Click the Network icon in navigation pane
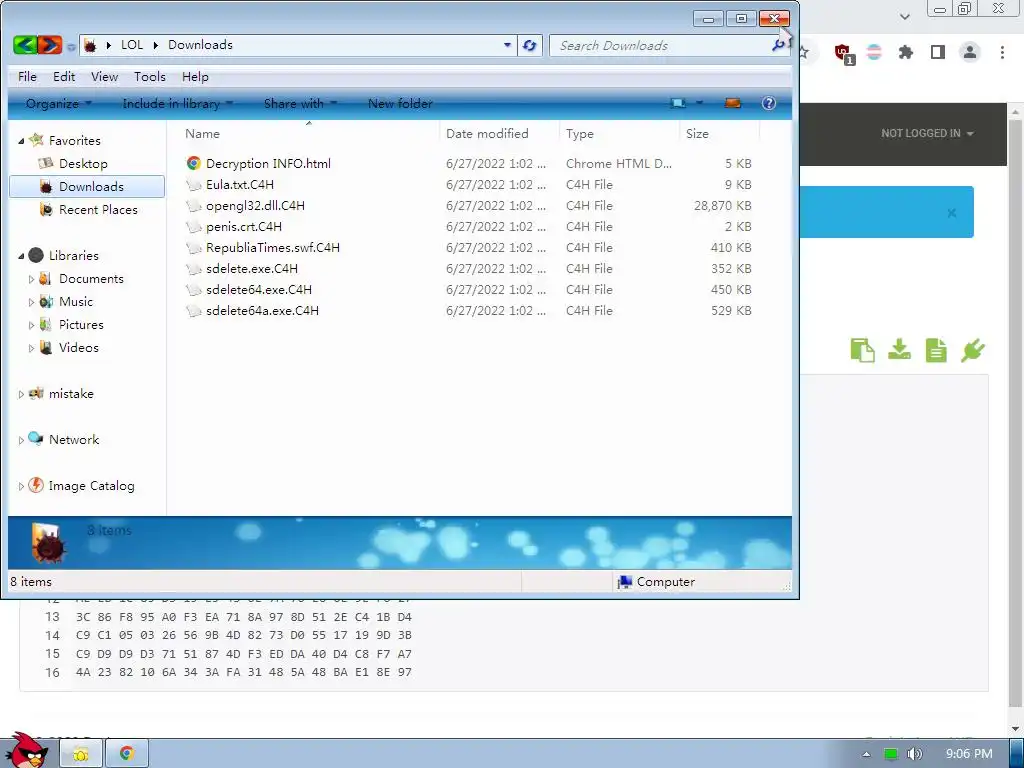The width and height of the screenshot is (1024, 768). pos(36,439)
